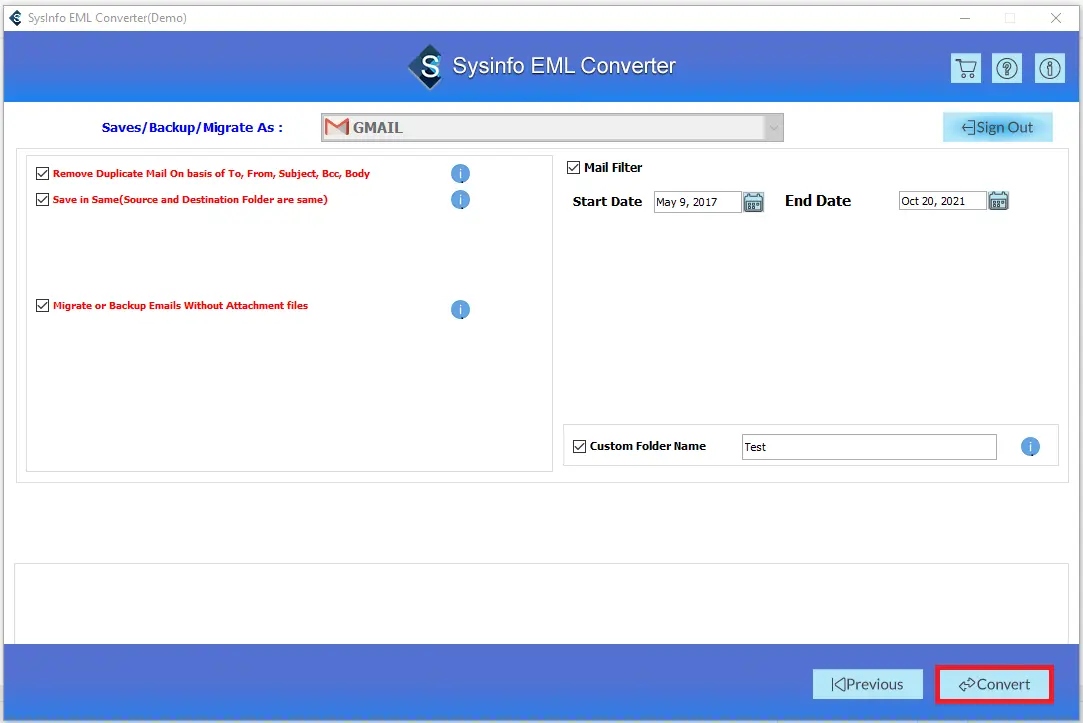Open the about info icon in header
Image resolution: width=1083 pixels, height=723 pixels.
[1049, 68]
